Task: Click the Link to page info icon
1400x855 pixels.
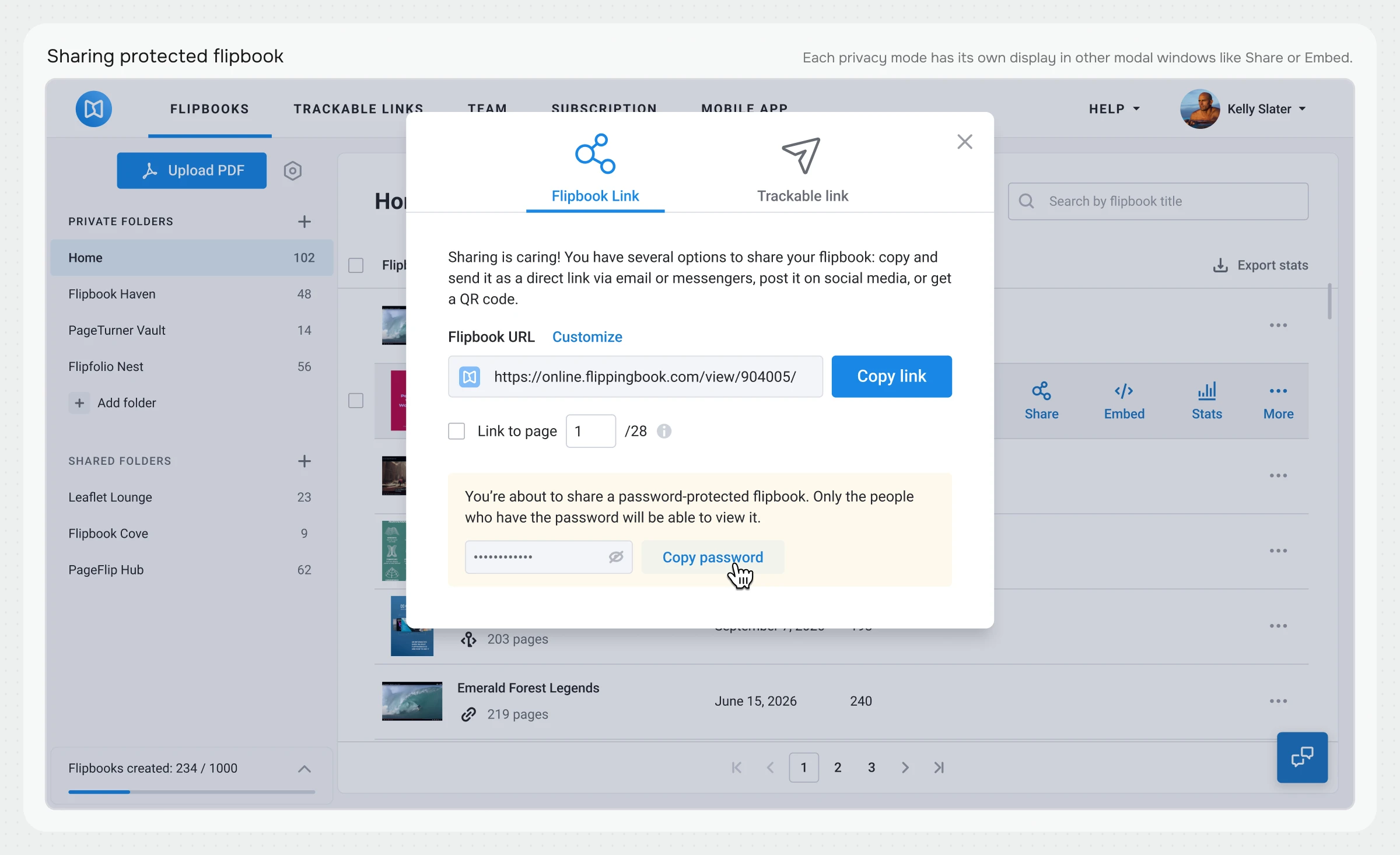Action: [664, 431]
